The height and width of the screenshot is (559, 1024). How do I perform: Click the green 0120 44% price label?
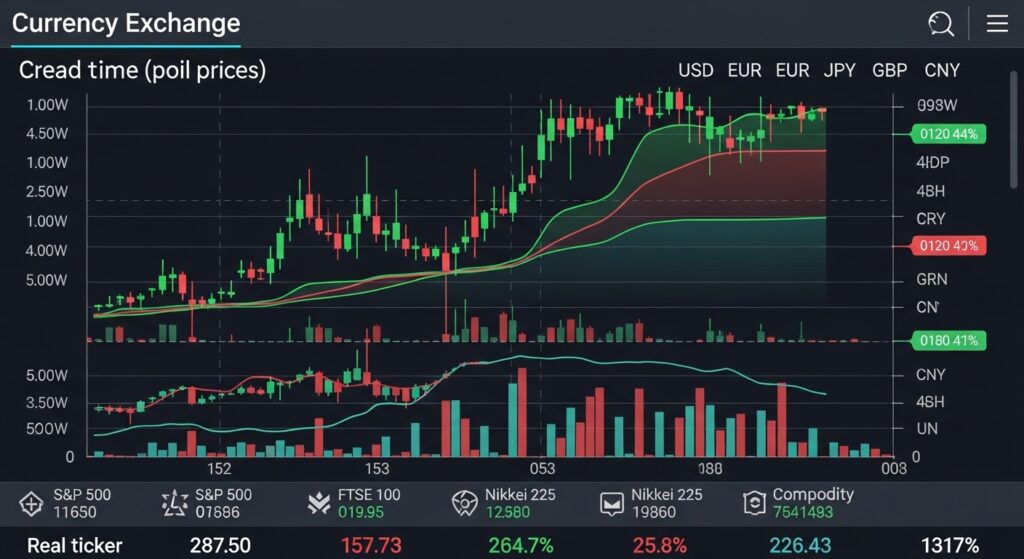coord(948,133)
